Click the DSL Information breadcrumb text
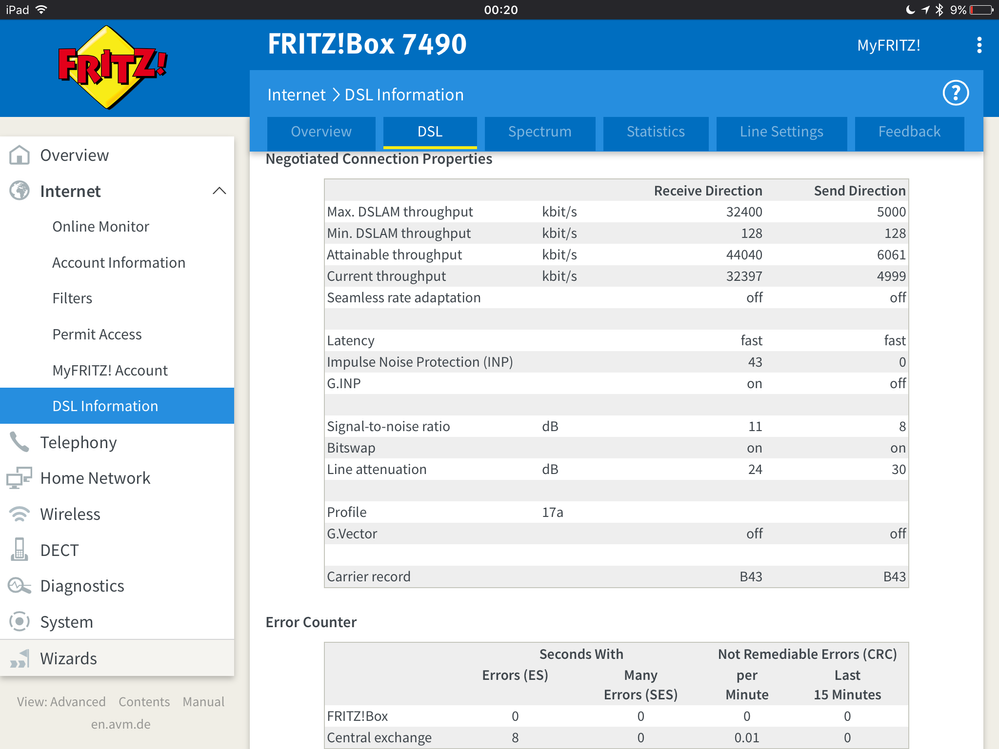This screenshot has height=749, width=999. tap(404, 94)
